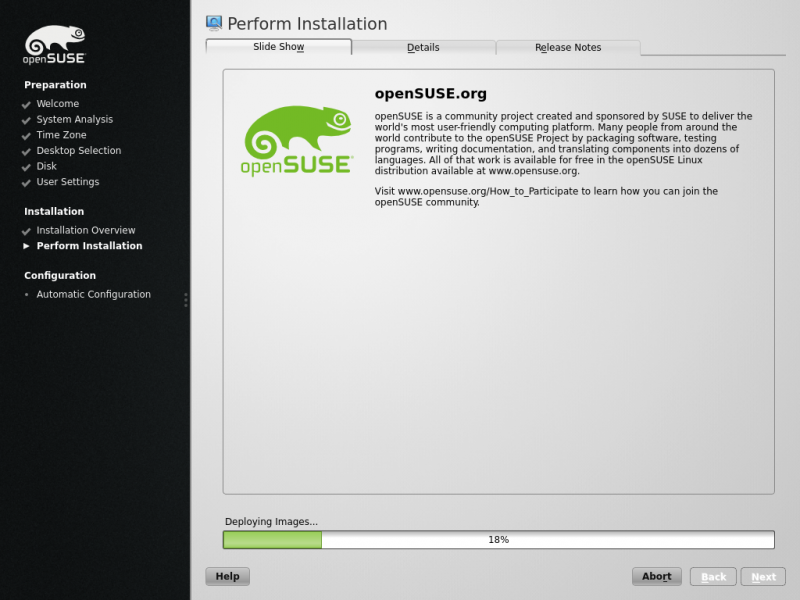Screen dimensions: 800x600
Task: Abort the installation
Action: click(657, 576)
